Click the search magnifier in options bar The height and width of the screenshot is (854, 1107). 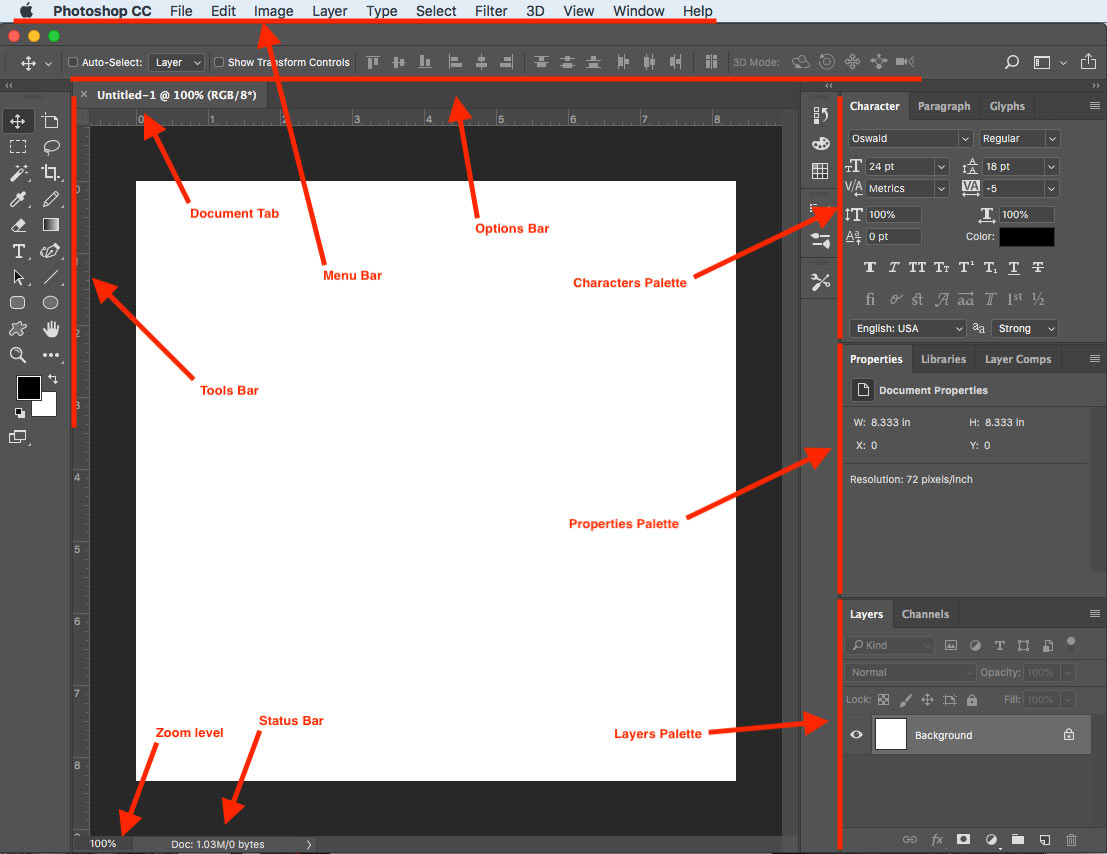coord(1012,62)
